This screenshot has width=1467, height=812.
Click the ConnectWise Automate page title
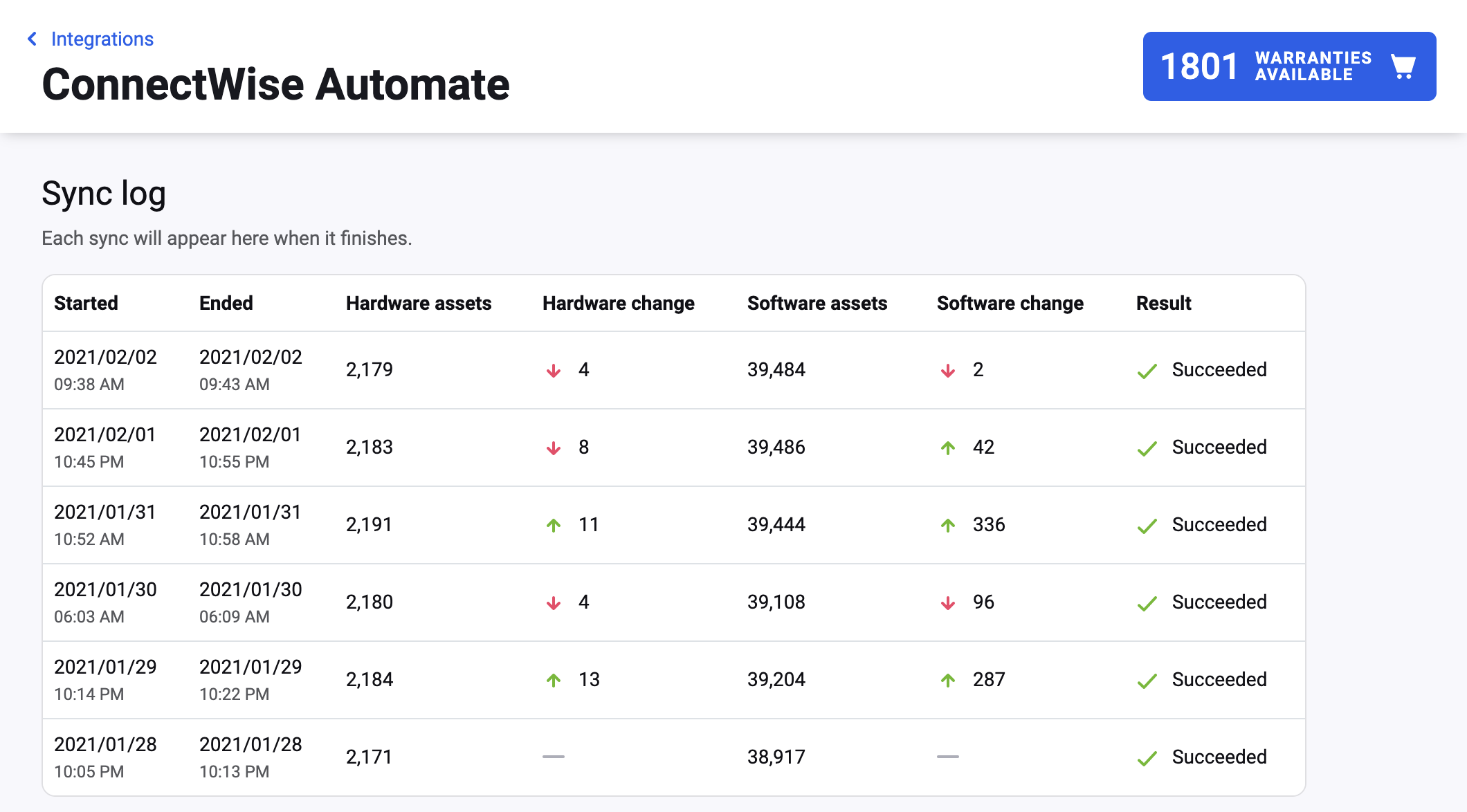coord(275,84)
